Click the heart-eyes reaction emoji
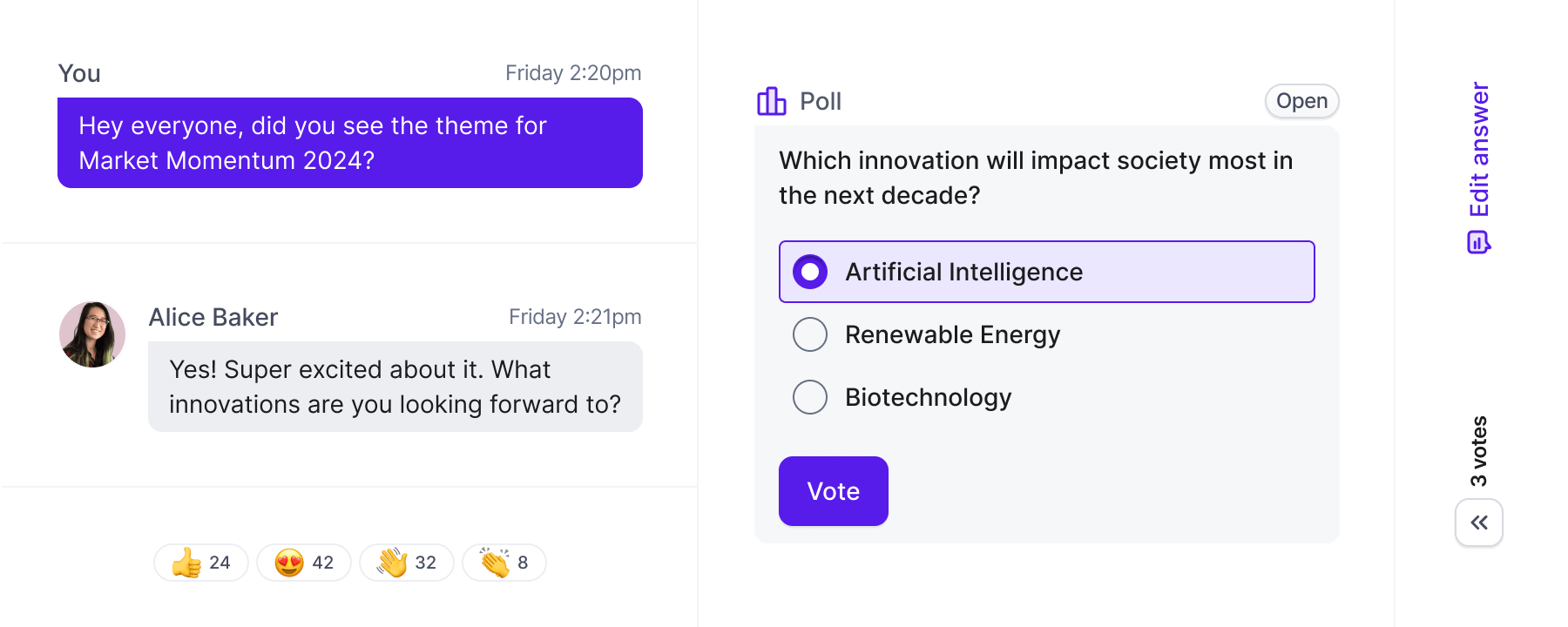Image resolution: width=1568 pixels, height=627 pixels. coord(289,563)
